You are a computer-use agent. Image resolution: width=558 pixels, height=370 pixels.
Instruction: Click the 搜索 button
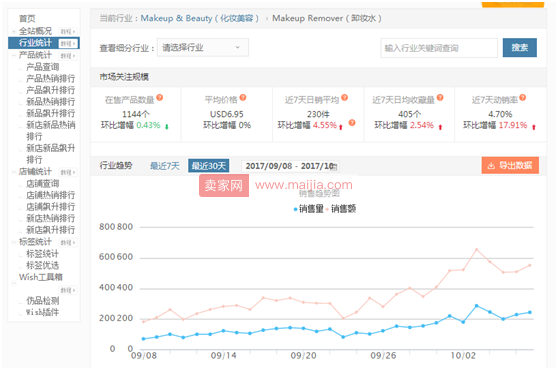tap(520, 48)
